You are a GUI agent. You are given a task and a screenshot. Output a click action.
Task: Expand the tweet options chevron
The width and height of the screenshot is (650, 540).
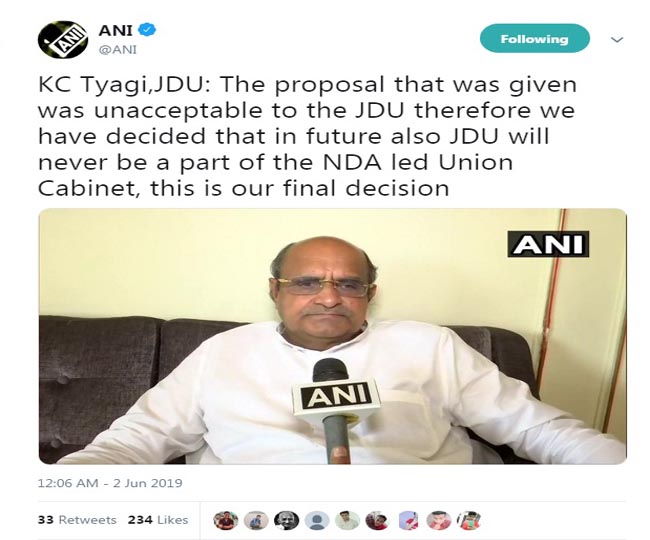617,40
